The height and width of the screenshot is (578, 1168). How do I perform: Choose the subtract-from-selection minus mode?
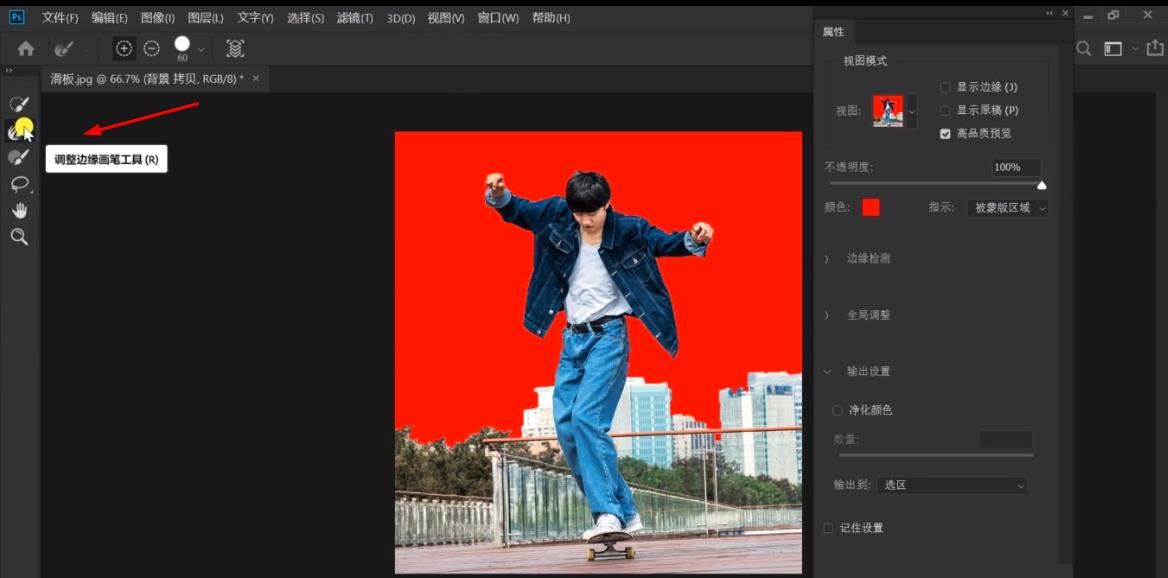click(151, 48)
